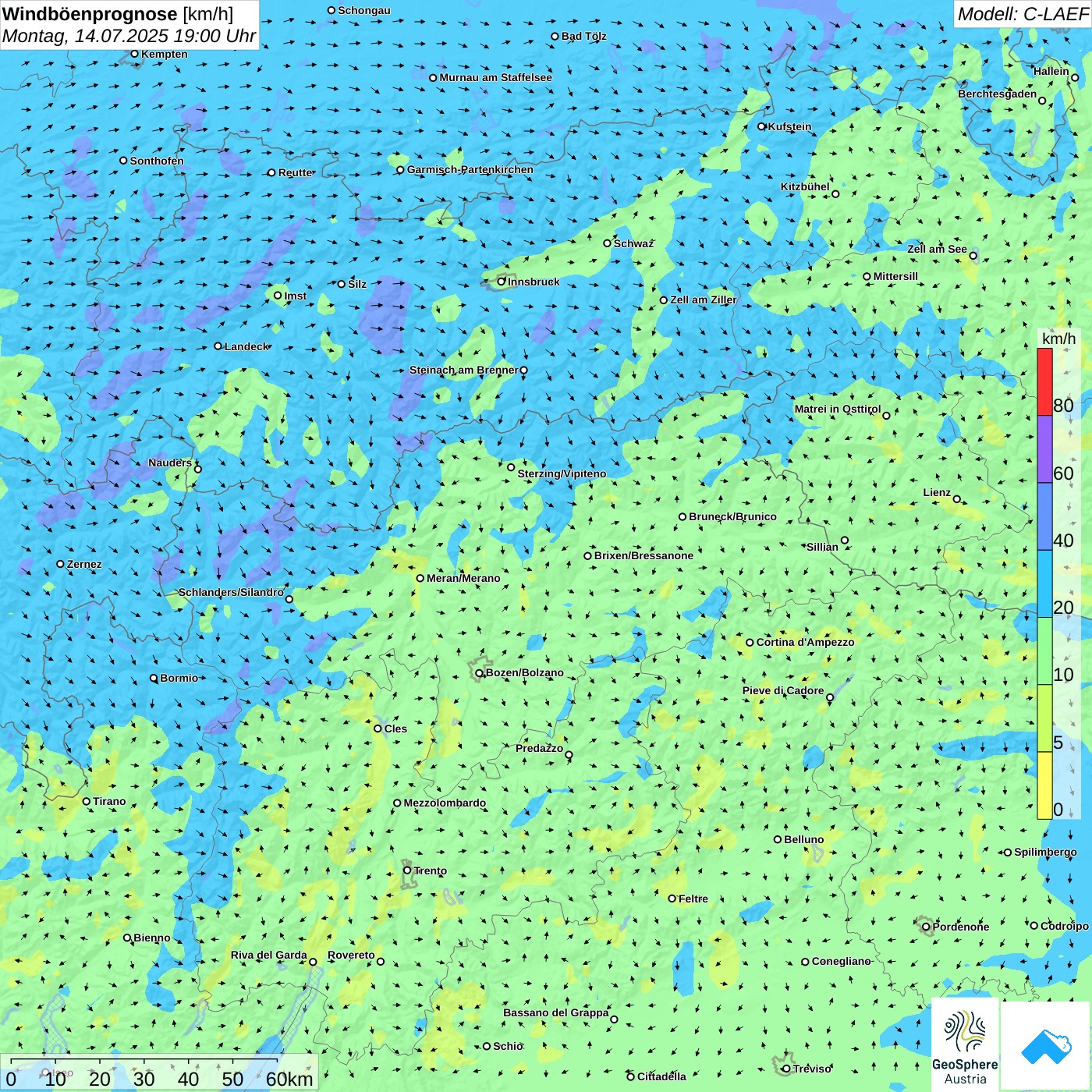Click the Schlanders/Silandro label

point(231,592)
